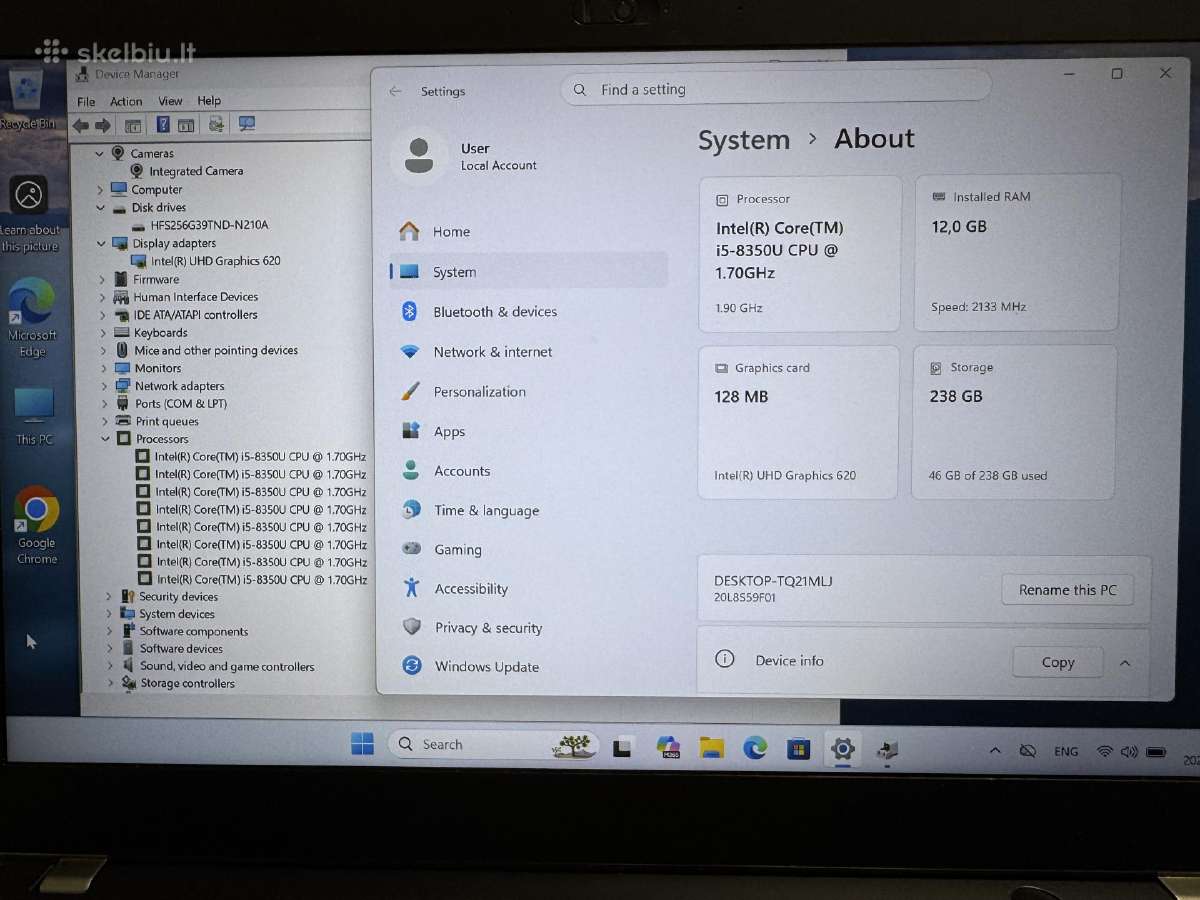Open Network & internet settings
Screen dimensions: 1200x900
[476, 351]
